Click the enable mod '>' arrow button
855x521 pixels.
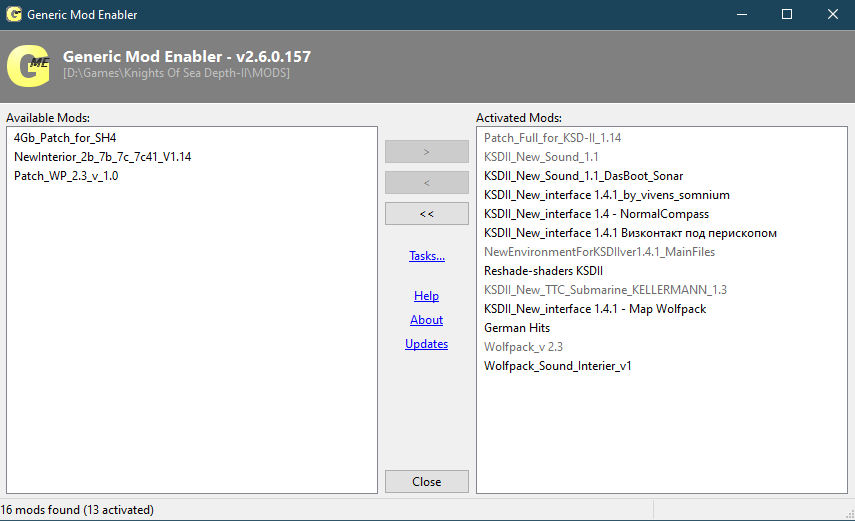coord(426,152)
